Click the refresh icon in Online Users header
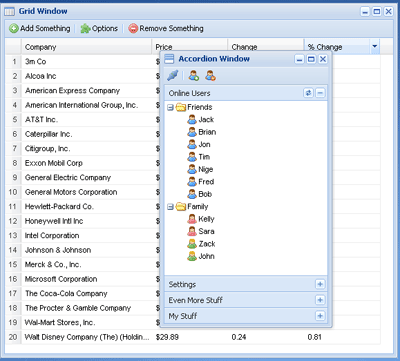400x361 pixels. (x=308, y=93)
